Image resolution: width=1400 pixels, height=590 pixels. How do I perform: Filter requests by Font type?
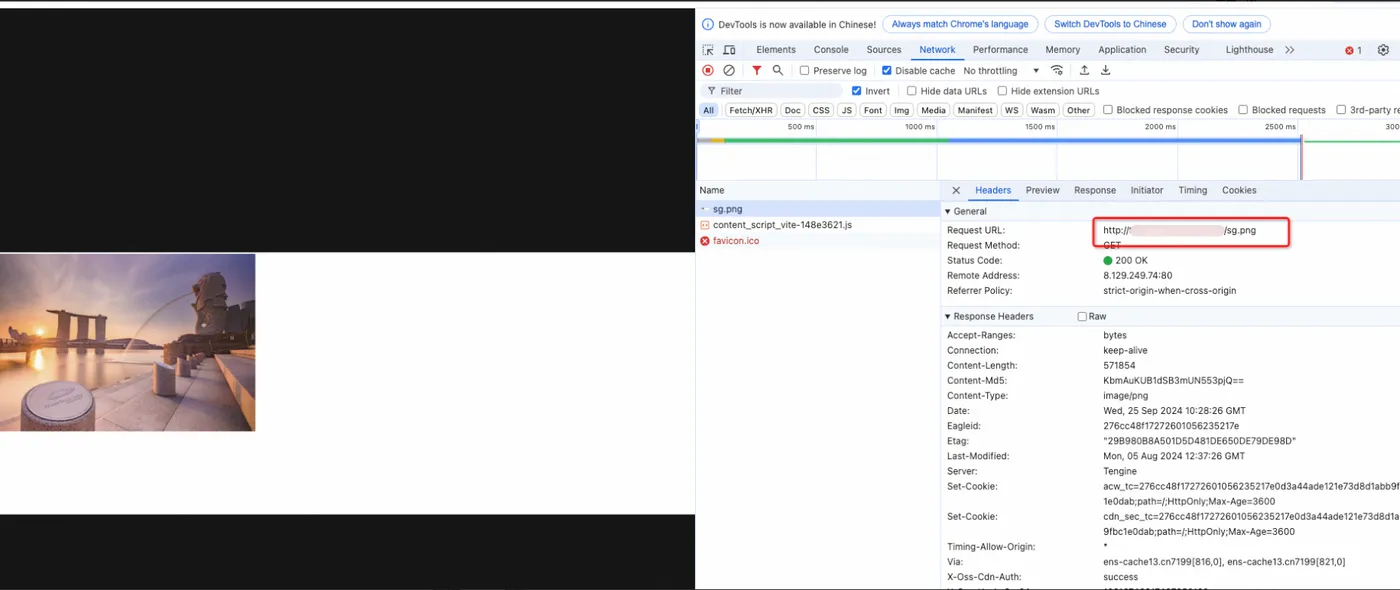click(x=873, y=110)
